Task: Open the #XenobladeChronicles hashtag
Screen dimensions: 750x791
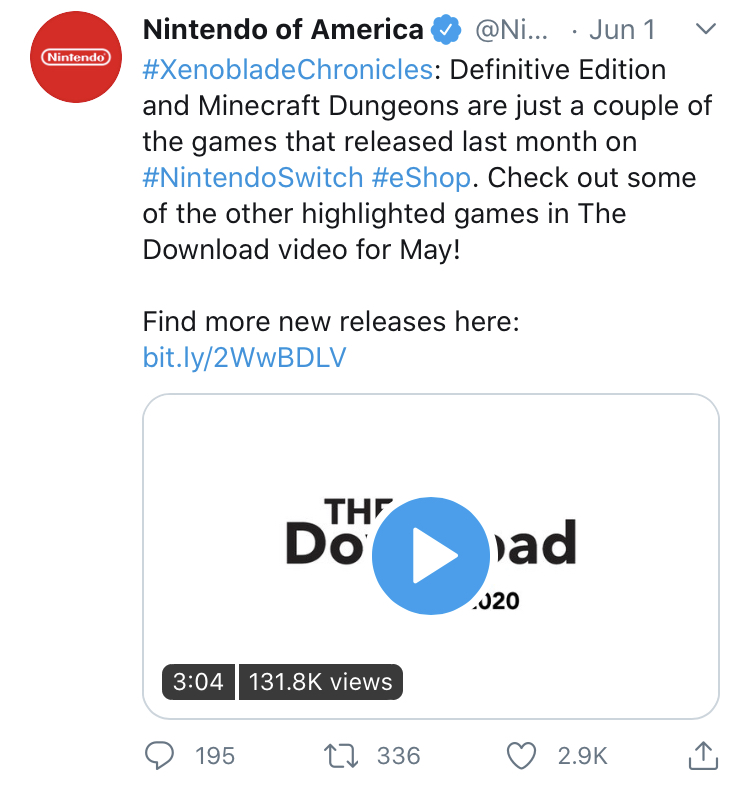Action: coord(287,70)
